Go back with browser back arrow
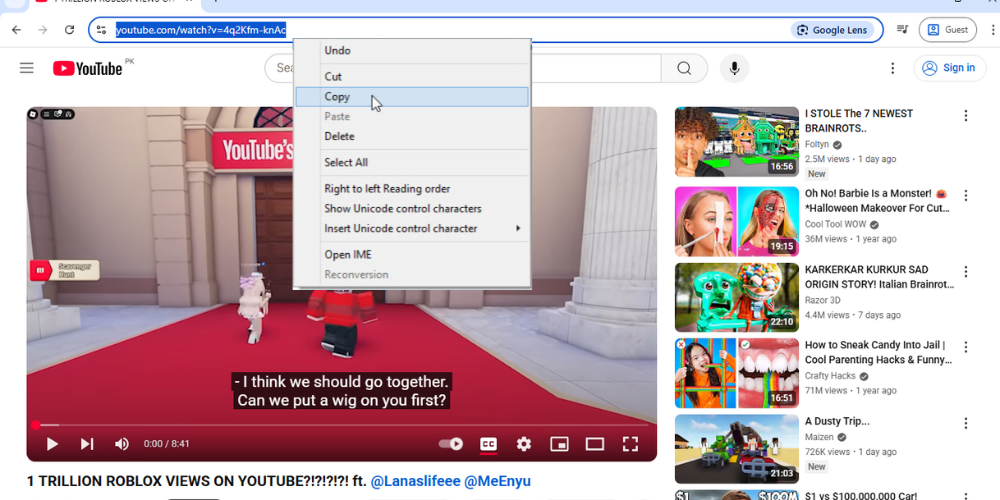 click(16, 30)
